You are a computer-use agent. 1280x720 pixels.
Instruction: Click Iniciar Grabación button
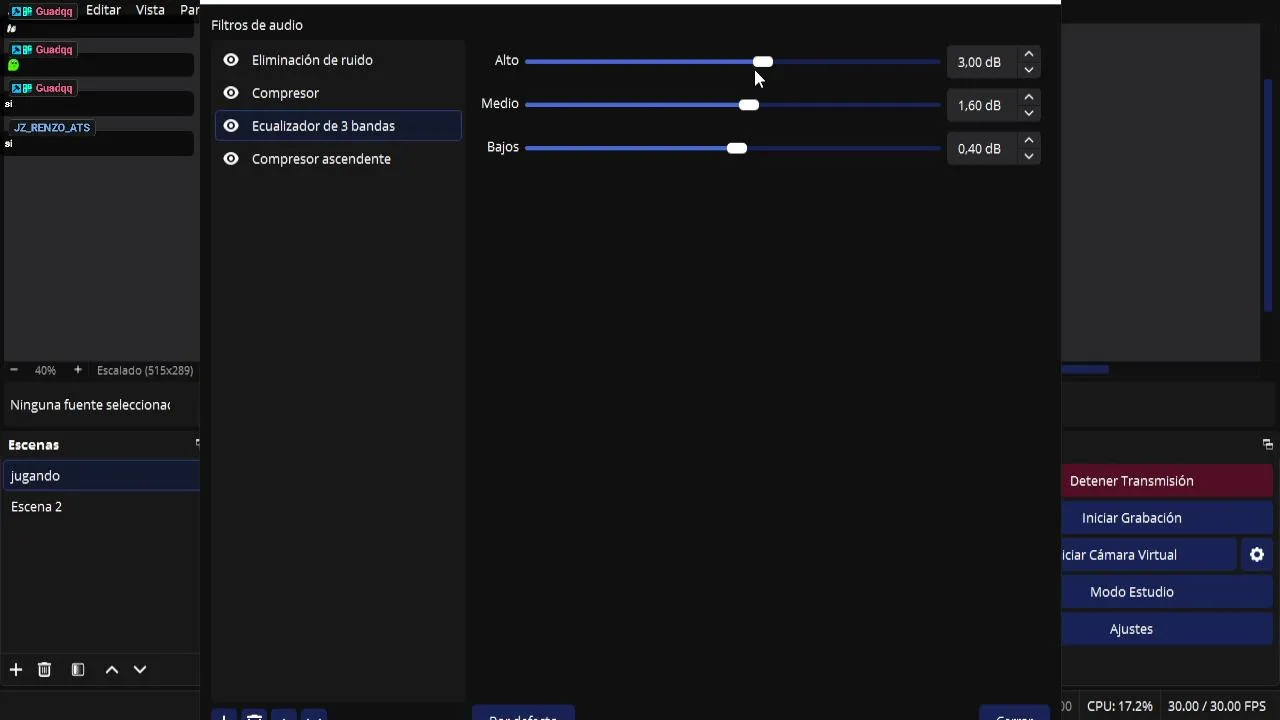[1166, 518]
